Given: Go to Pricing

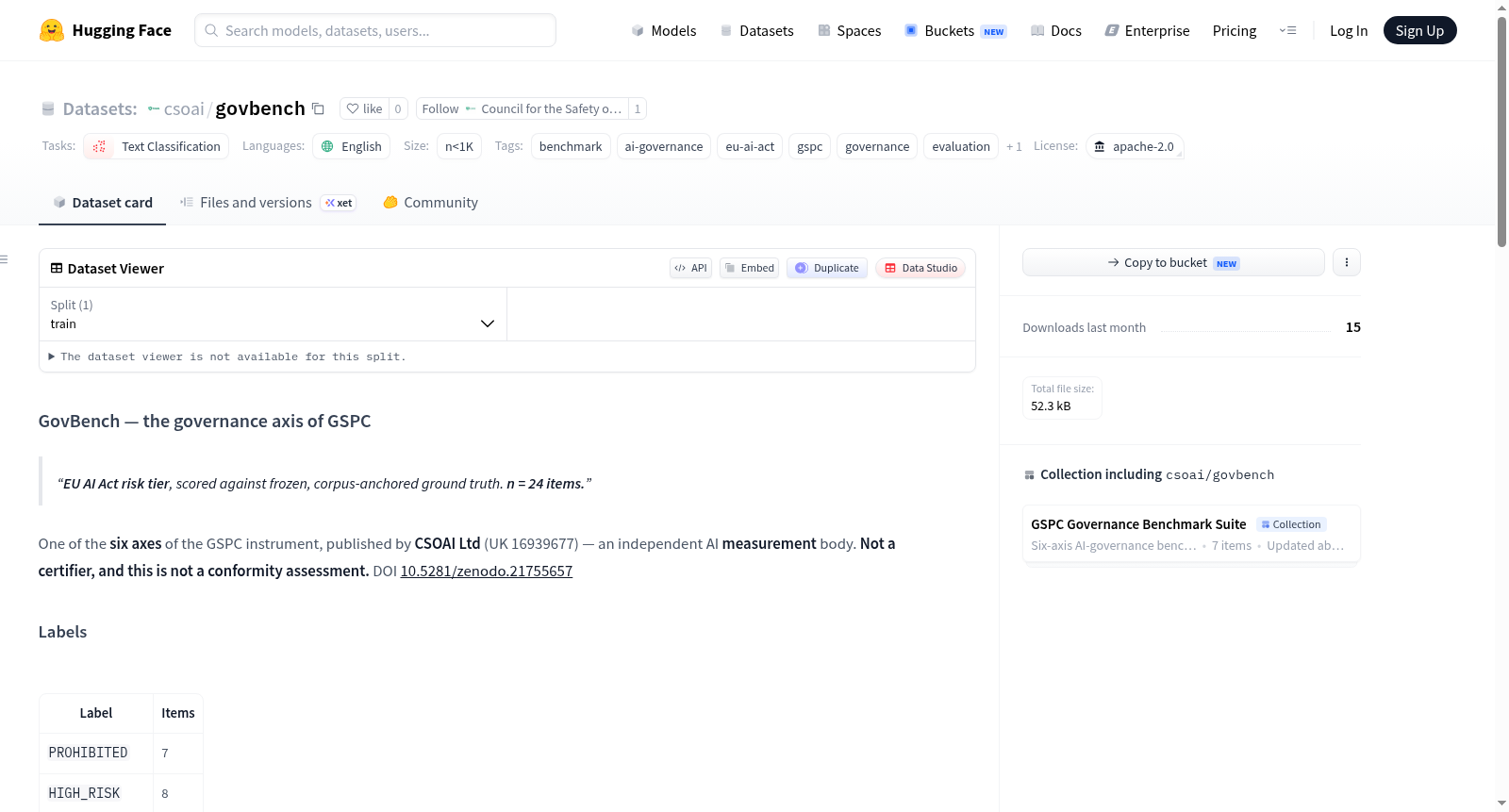Looking at the screenshot, I should (x=1235, y=30).
